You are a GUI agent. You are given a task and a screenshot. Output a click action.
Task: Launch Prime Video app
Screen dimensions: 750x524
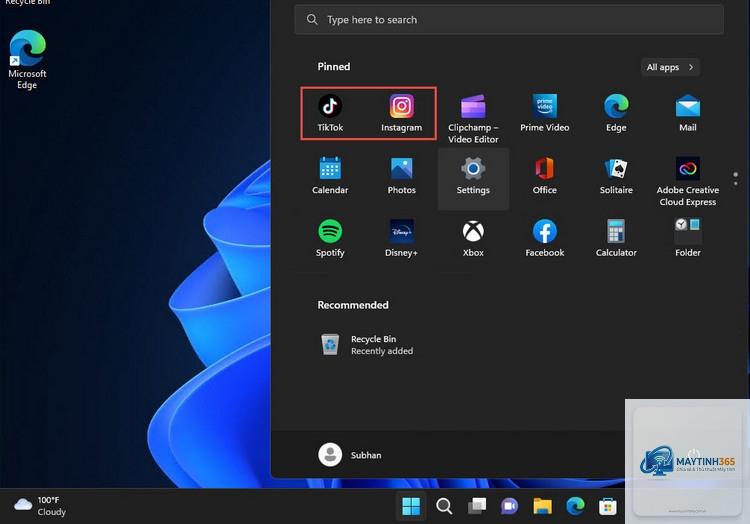point(544,113)
